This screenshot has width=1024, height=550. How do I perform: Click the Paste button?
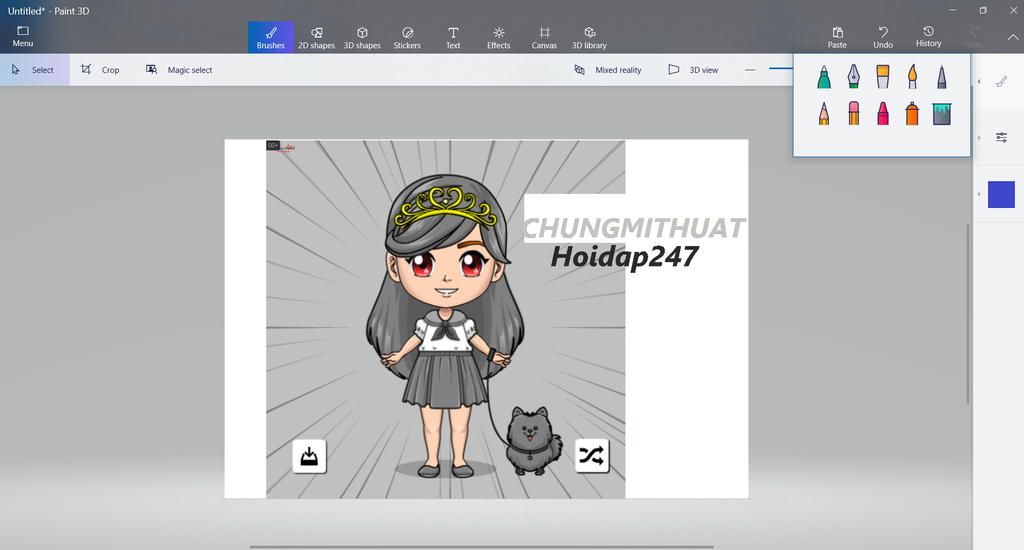click(x=837, y=37)
